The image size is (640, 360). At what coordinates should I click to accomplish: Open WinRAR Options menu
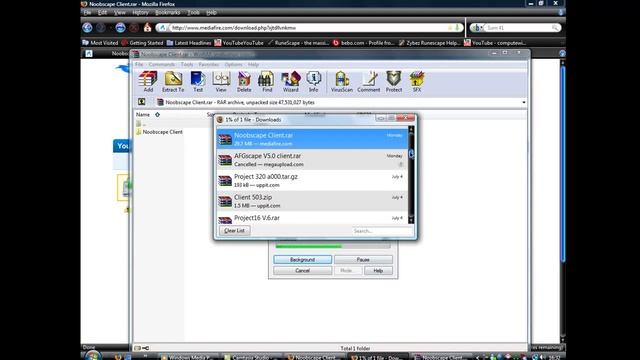[x=233, y=64]
